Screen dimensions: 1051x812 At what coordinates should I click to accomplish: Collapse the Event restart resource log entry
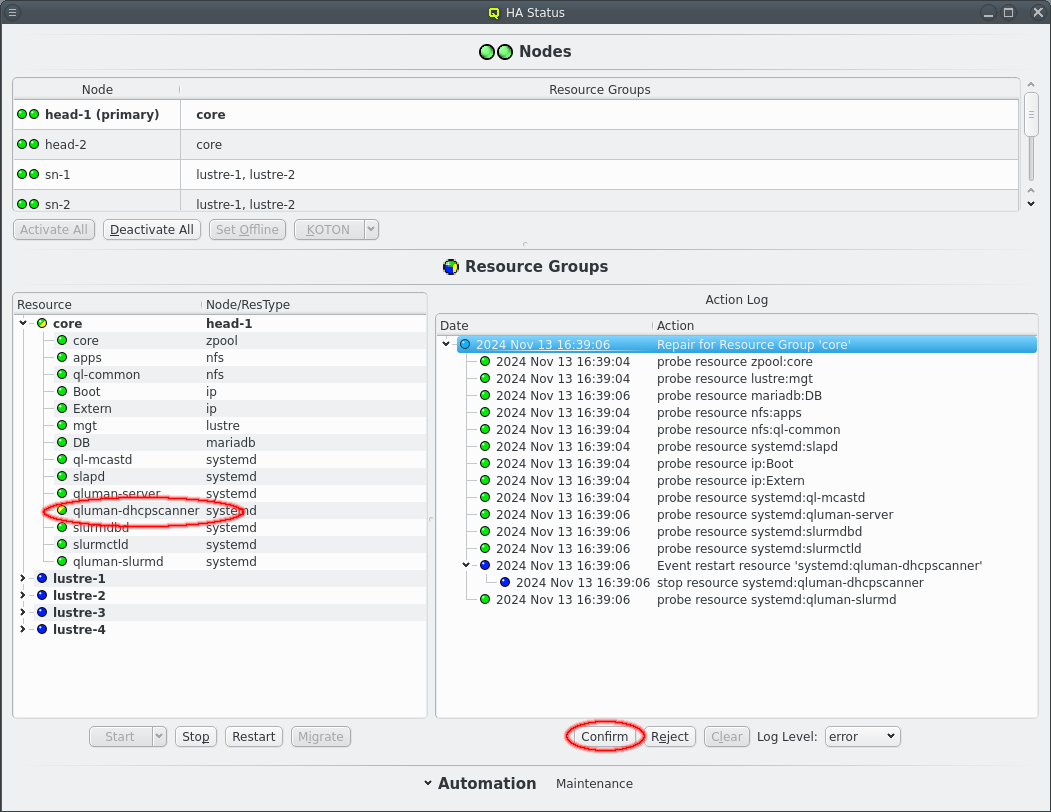[x=467, y=566]
